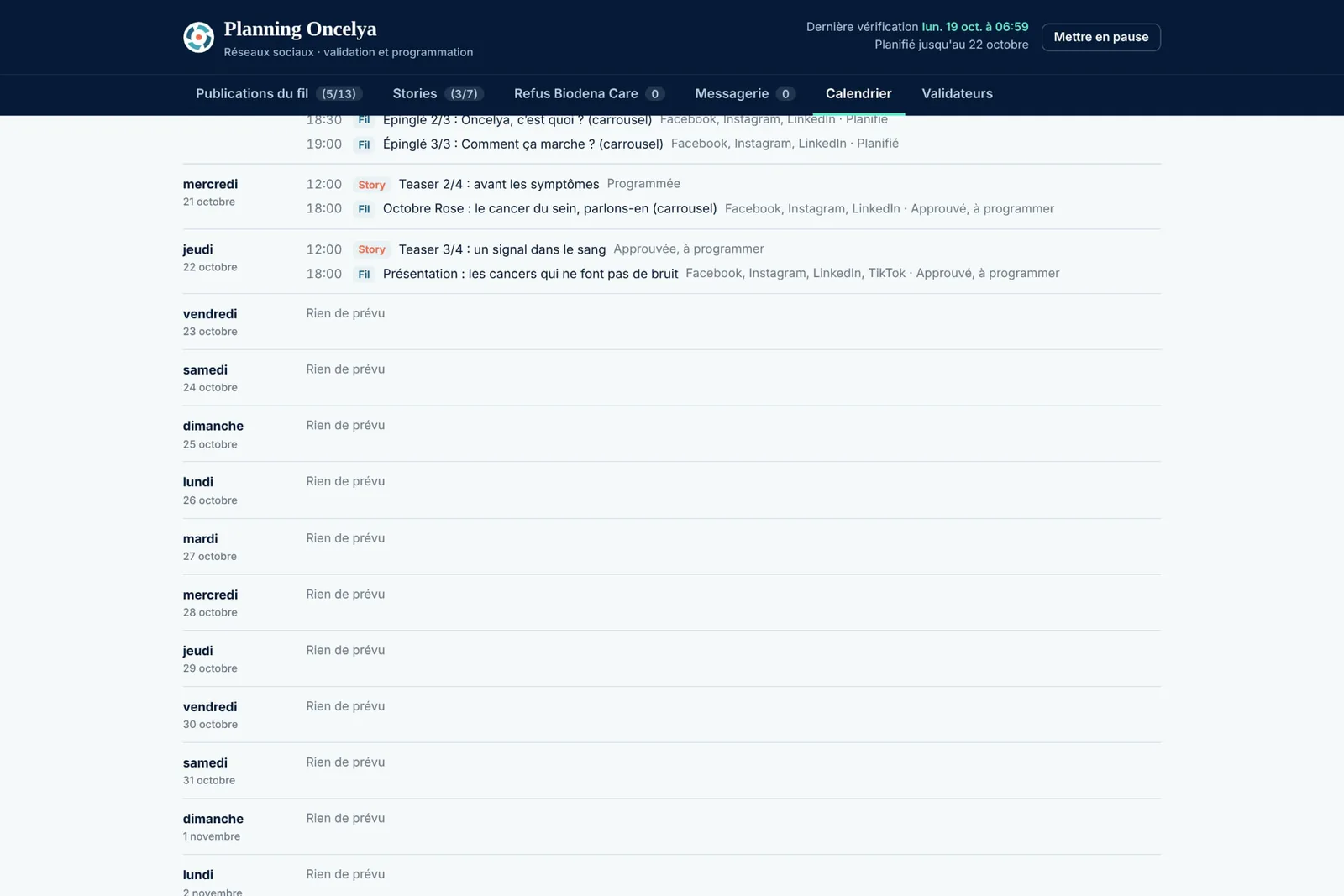Open the Validateurs tab

click(x=957, y=94)
